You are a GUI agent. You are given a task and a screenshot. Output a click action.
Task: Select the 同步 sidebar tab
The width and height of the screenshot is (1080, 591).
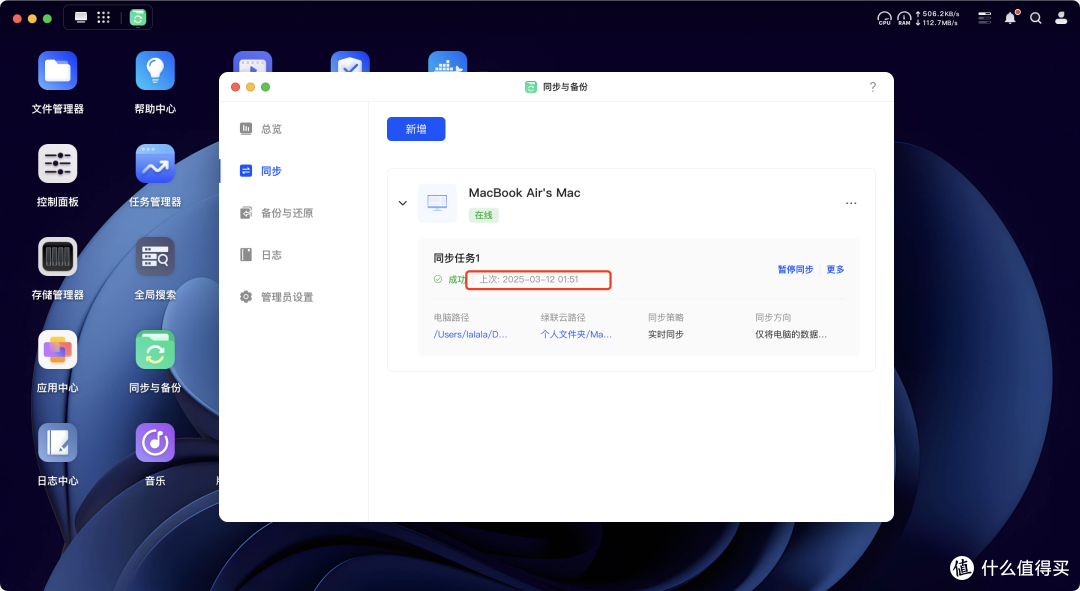coord(271,171)
